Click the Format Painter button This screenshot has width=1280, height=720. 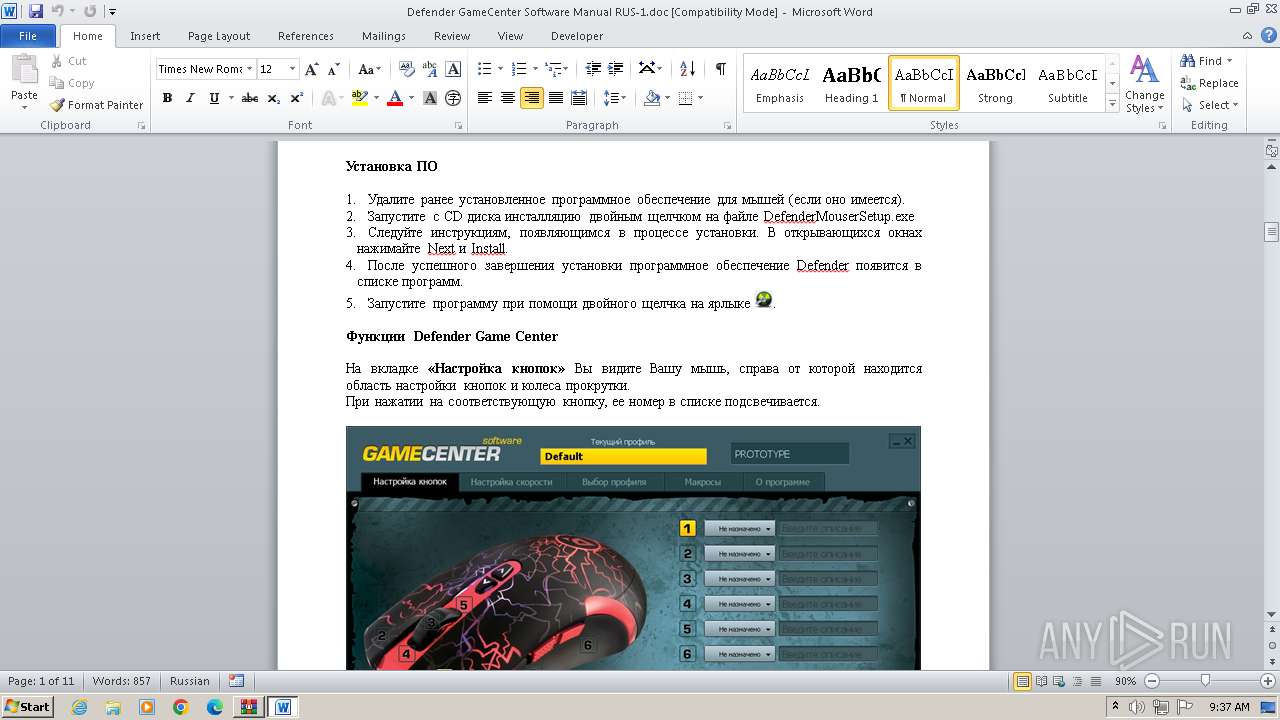pos(96,105)
